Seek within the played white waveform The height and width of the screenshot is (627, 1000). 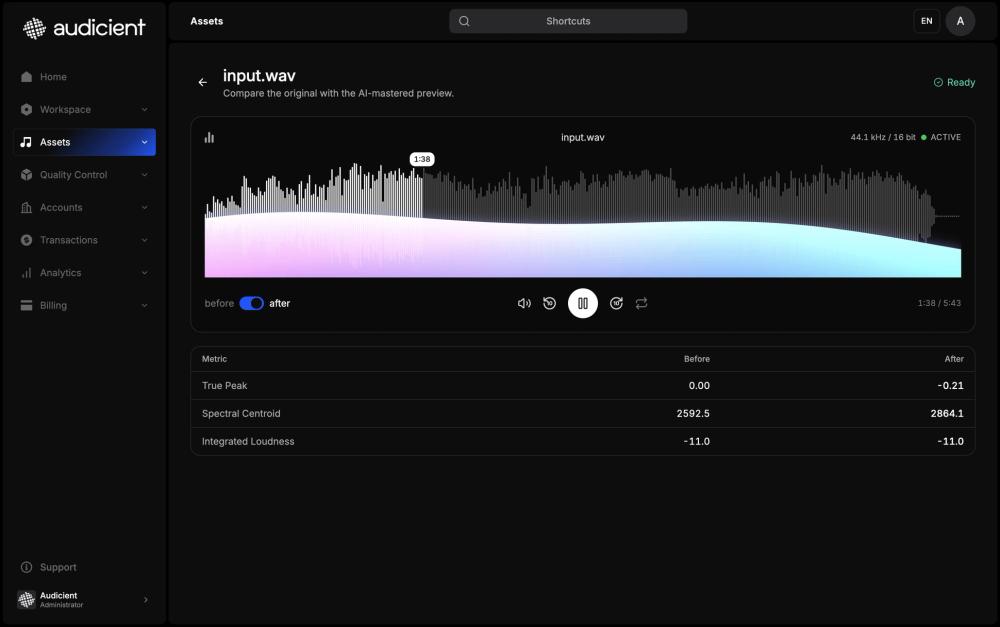314,191
